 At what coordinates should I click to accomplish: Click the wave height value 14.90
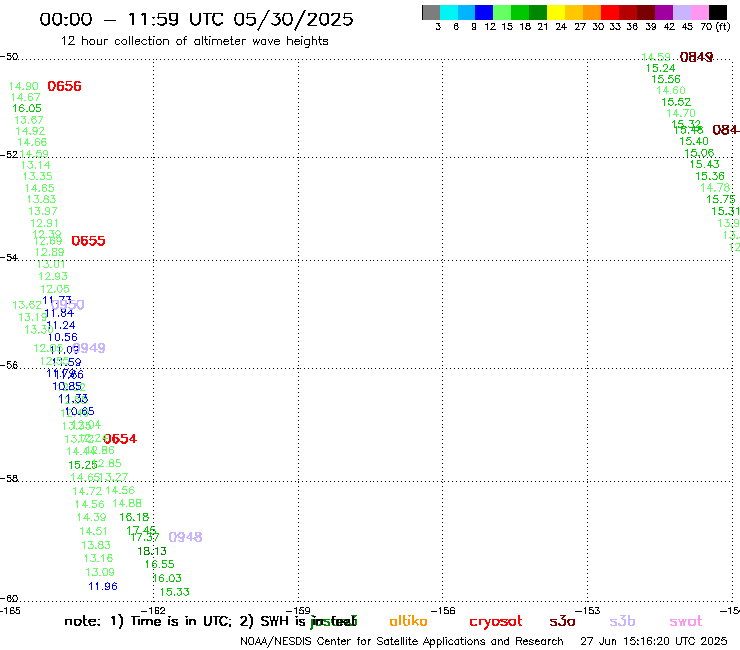click(24, 86)
